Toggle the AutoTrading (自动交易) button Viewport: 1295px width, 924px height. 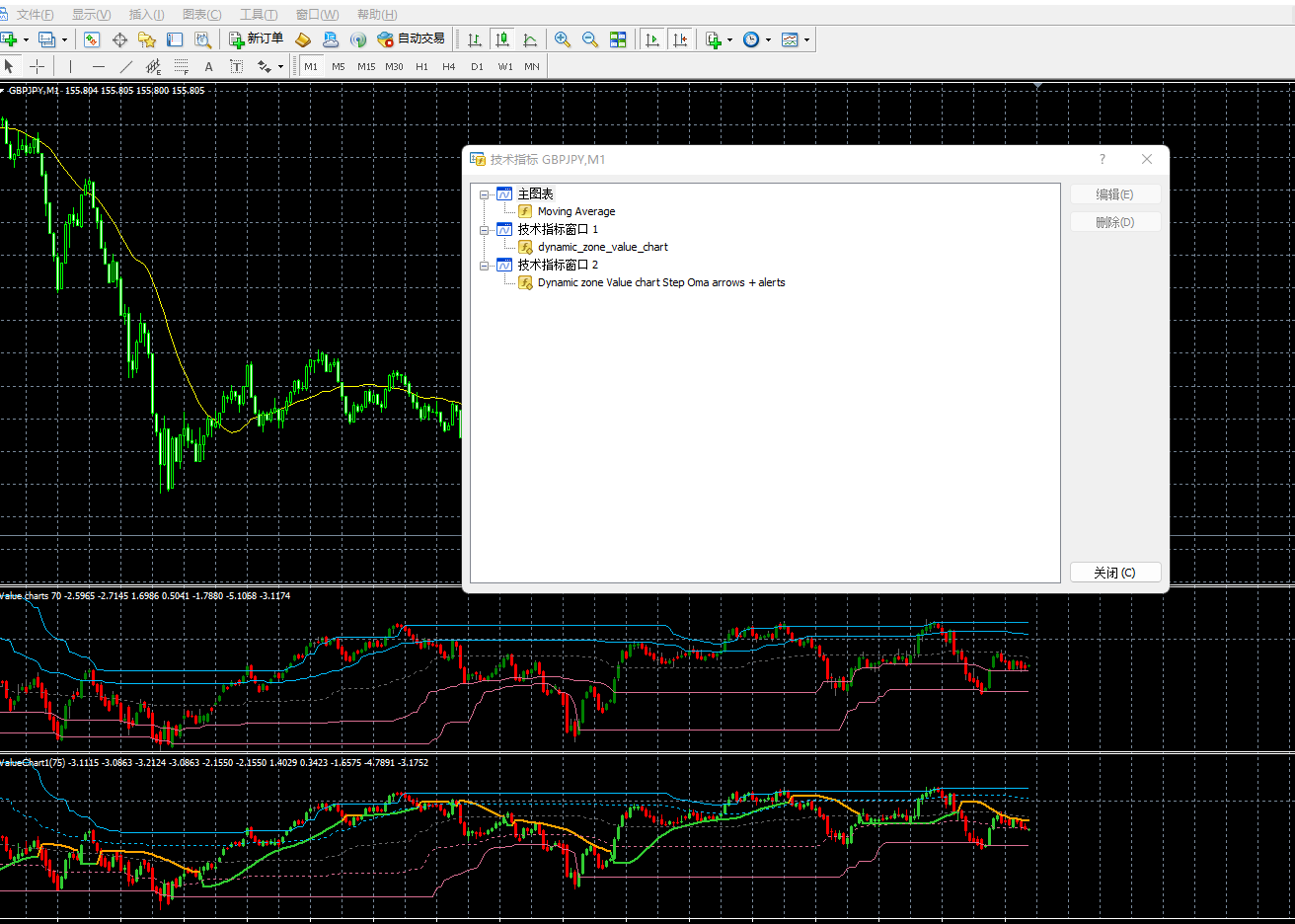pyautogui.click(x=412, y=39)
